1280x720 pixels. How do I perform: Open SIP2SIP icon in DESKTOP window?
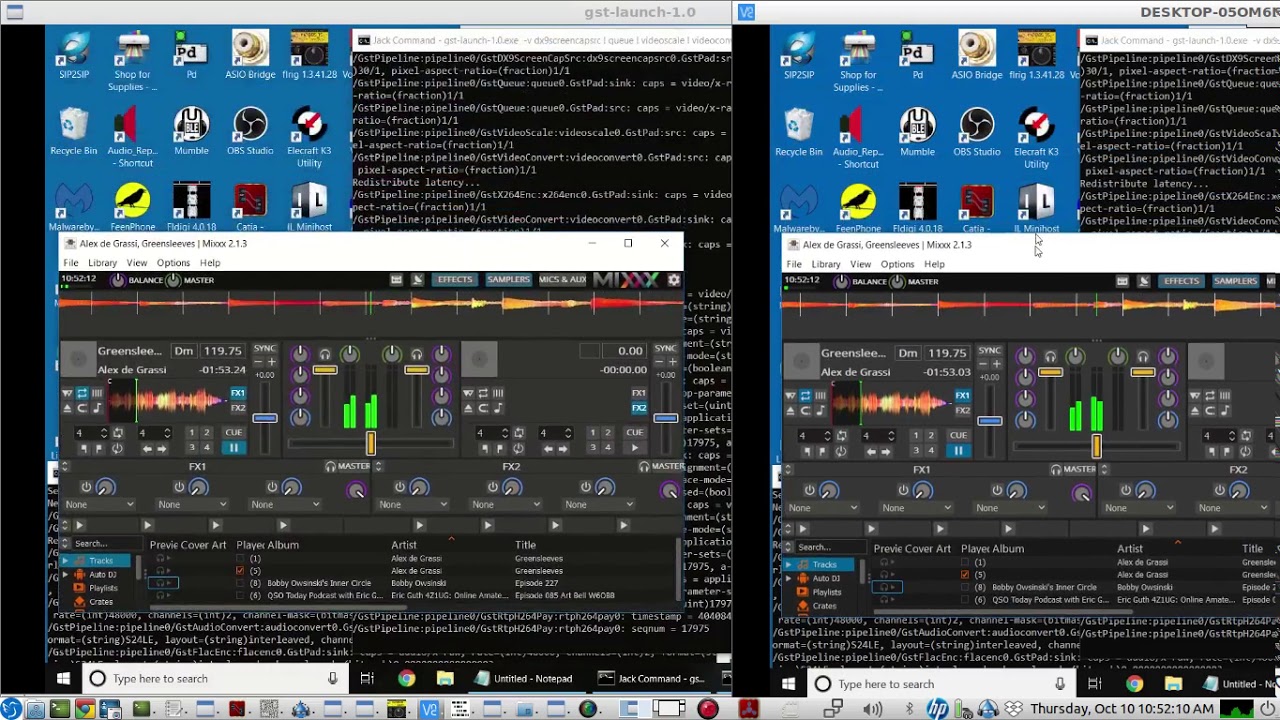798,56
